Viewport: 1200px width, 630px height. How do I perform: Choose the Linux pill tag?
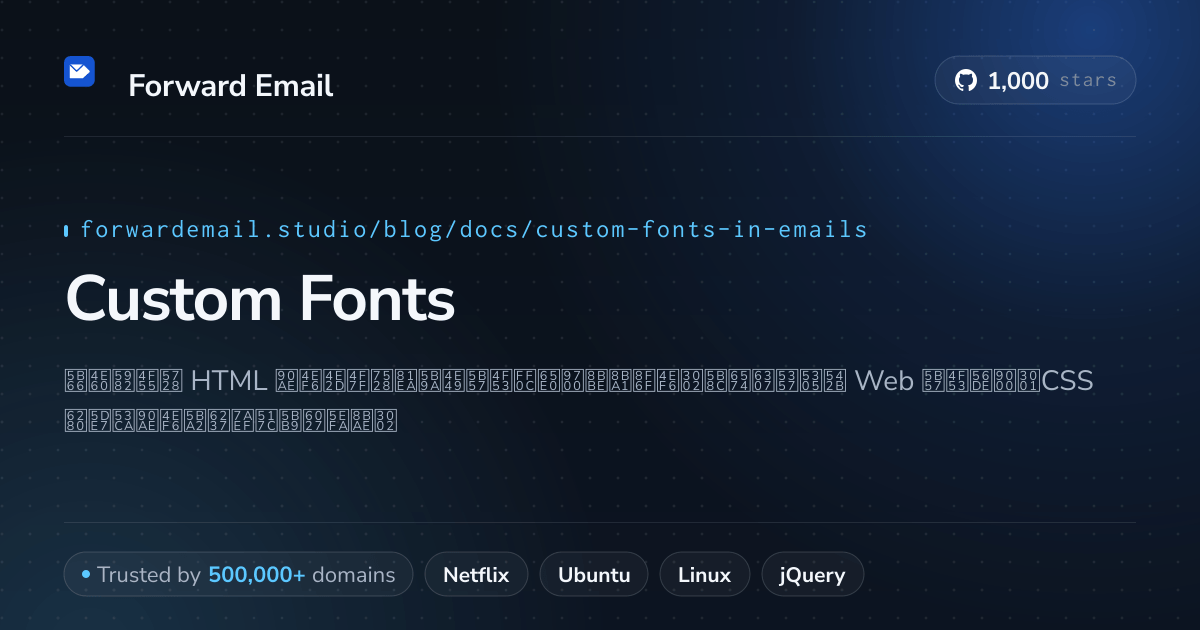pos(704,575)
